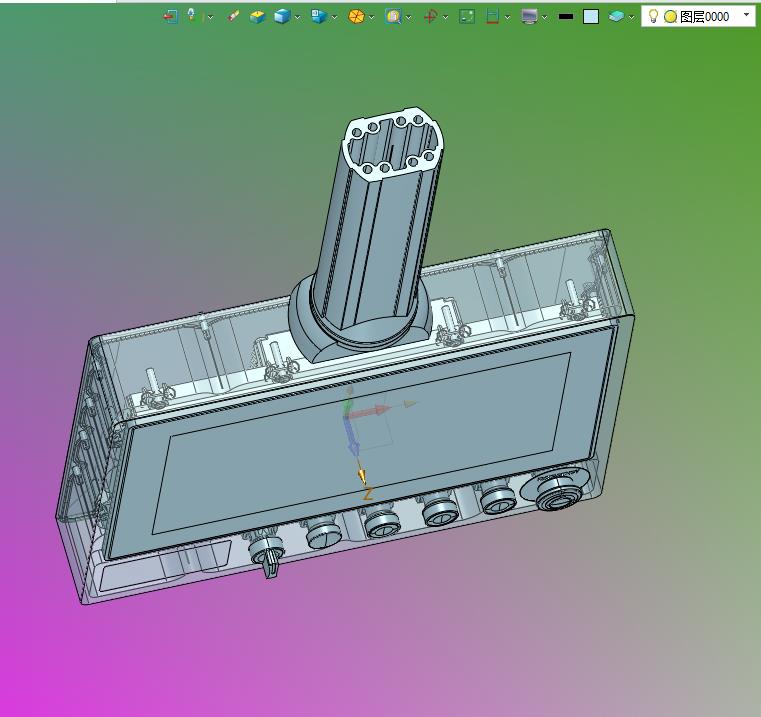The height and width of the screenshot is (717, 761).
Task: Expand the datum axis dropdown arrow
Action: [x=446, y=17]
